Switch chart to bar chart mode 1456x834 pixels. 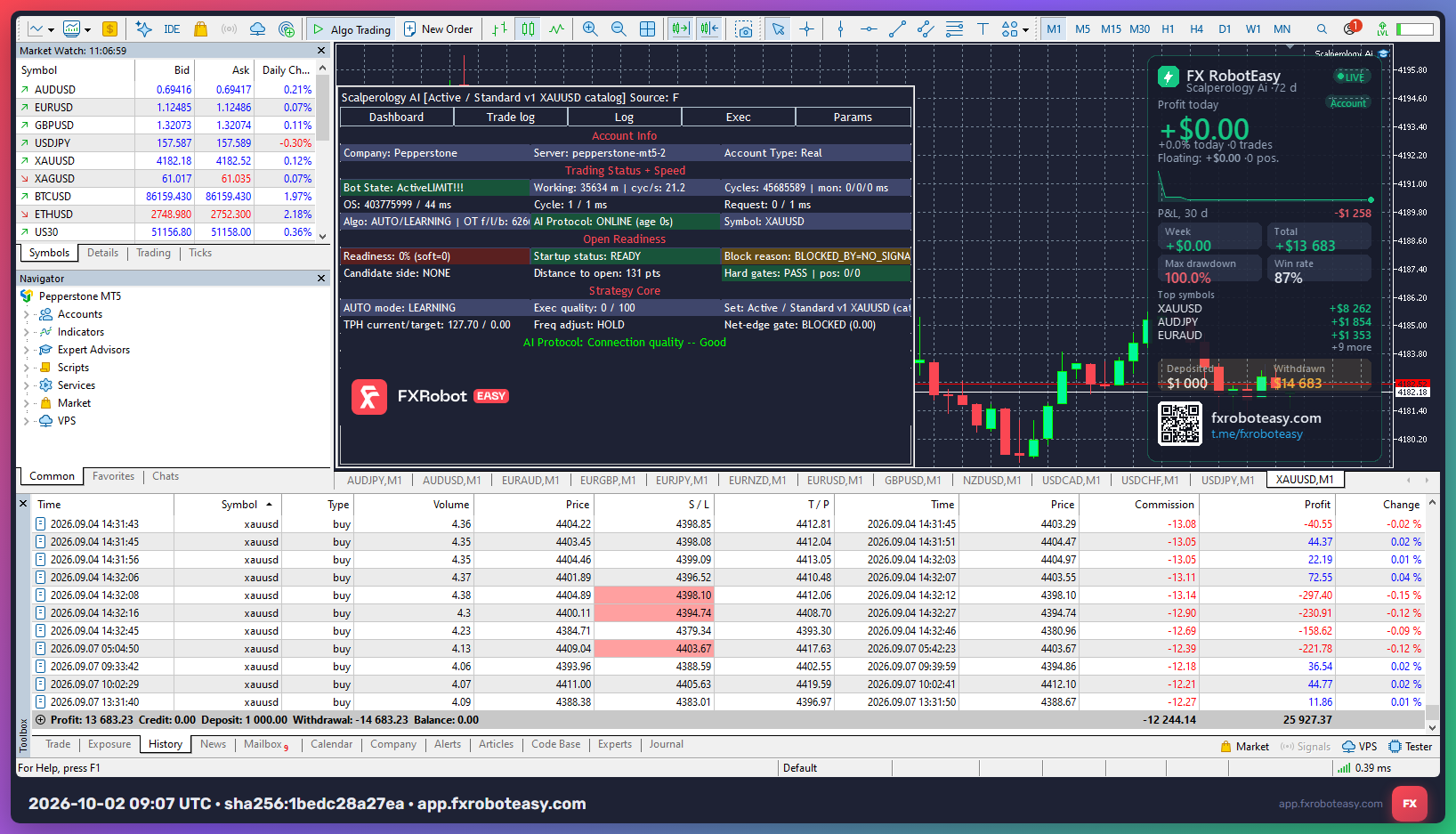[500, 29]
